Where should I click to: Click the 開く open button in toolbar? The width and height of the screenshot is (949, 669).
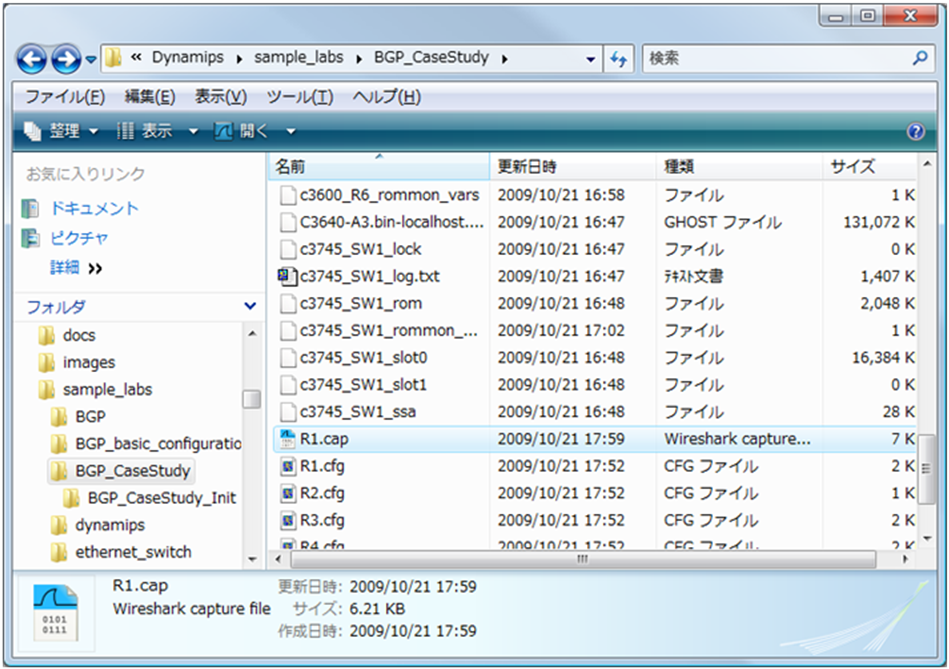[x=244, y=131]
